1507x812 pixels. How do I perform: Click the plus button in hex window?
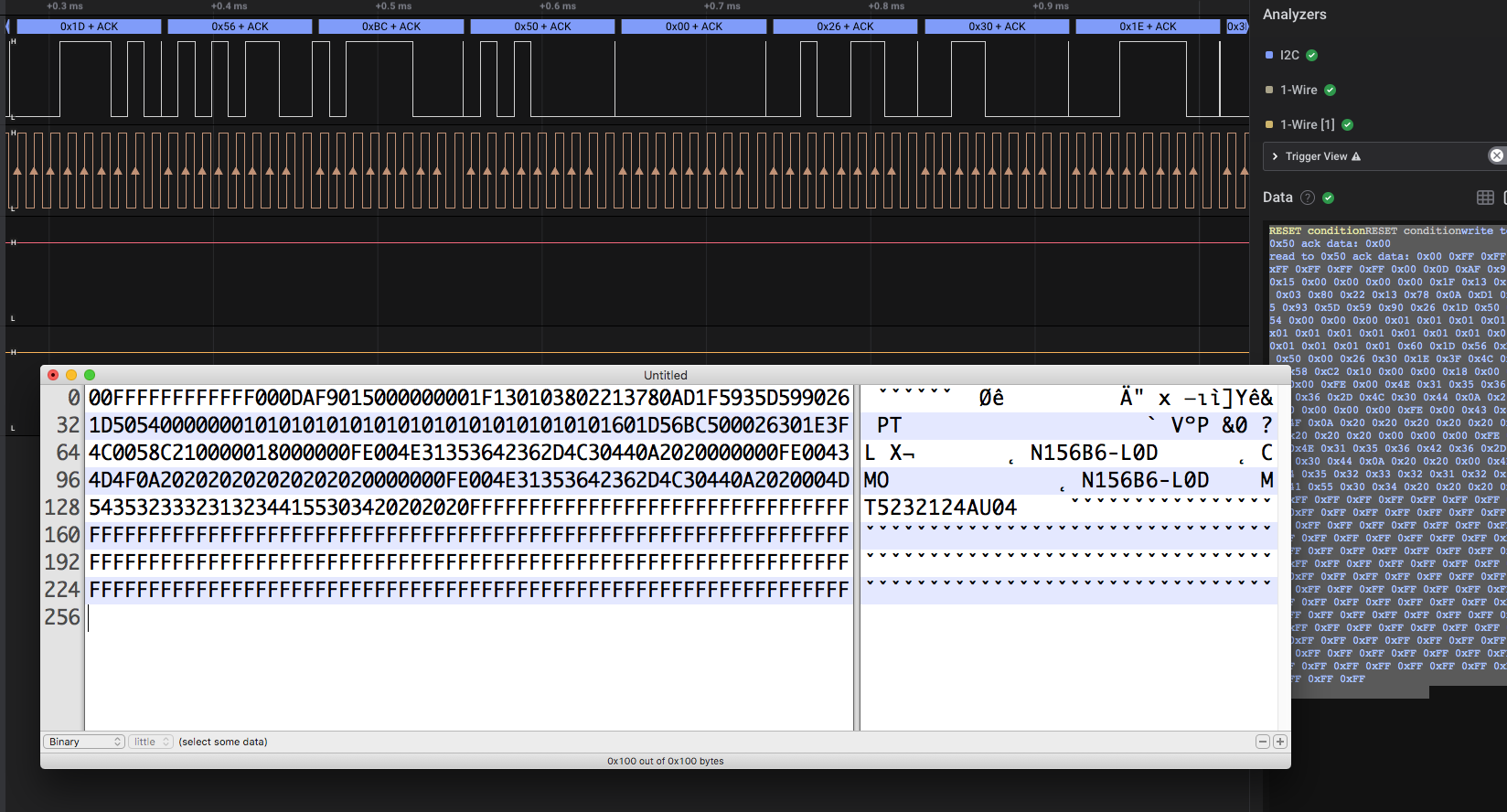coord(1280,742)
